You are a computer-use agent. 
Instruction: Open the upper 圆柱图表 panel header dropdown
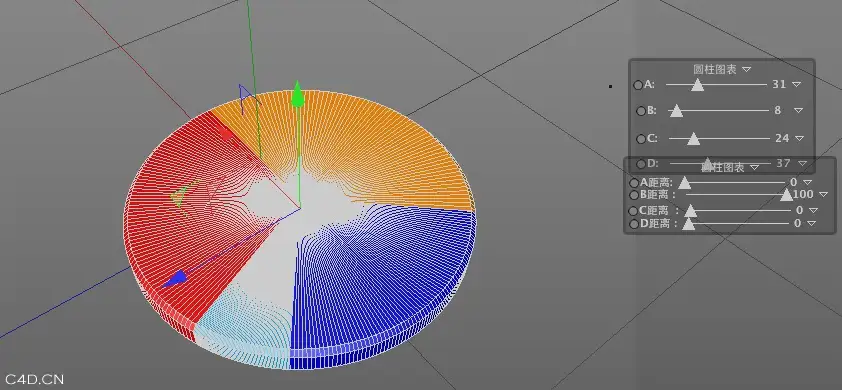(746, 69)
